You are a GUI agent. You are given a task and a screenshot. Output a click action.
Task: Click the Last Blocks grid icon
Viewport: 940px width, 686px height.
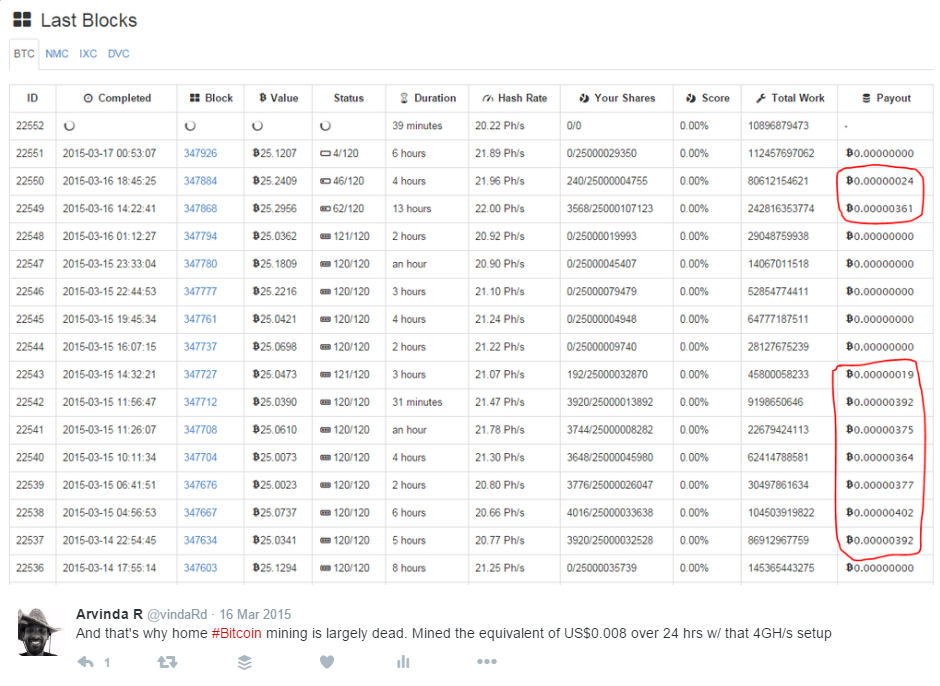point(22,20)
